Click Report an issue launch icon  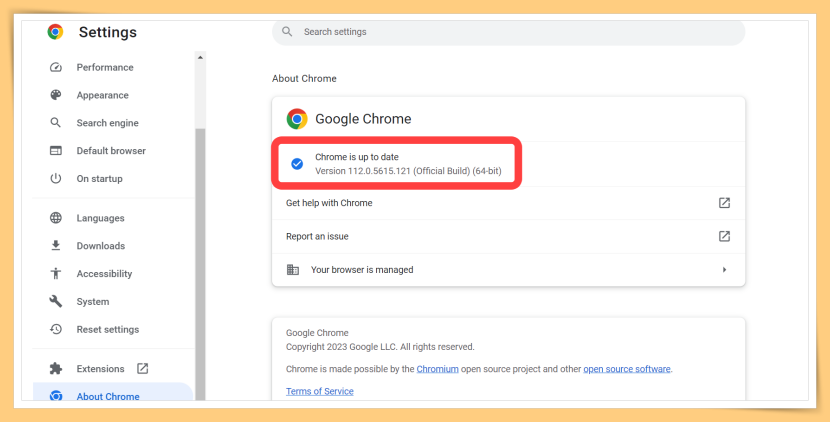click(724, 236)
